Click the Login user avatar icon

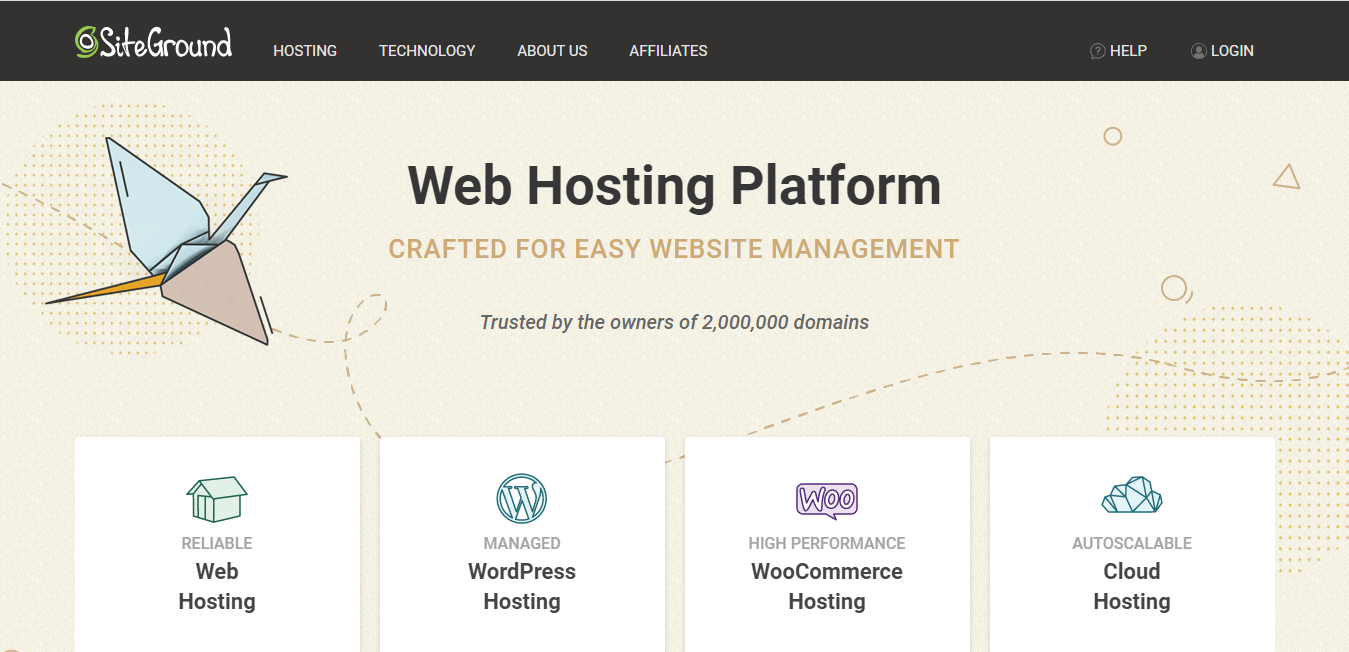click(x=1198, y=51)
